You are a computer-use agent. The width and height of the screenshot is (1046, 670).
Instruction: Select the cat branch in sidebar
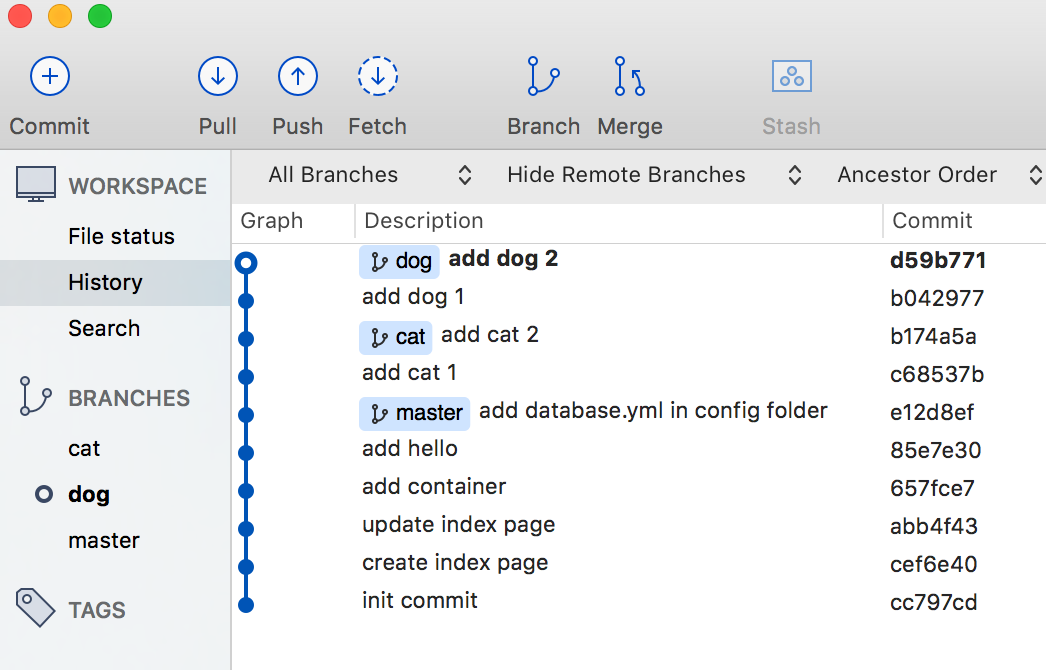click(x=84, y=448)
